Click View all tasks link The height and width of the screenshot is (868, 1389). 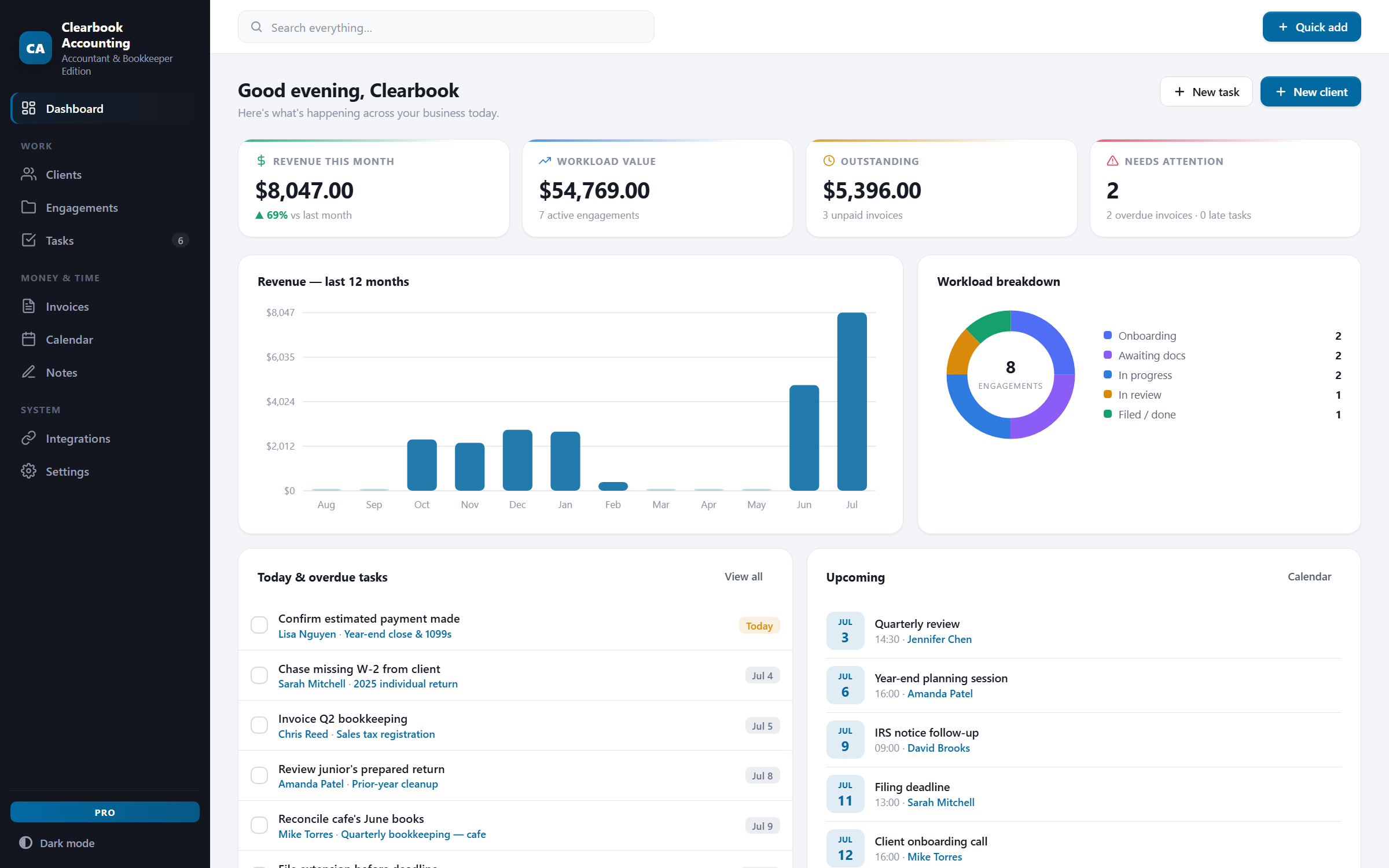click(743, 576)
